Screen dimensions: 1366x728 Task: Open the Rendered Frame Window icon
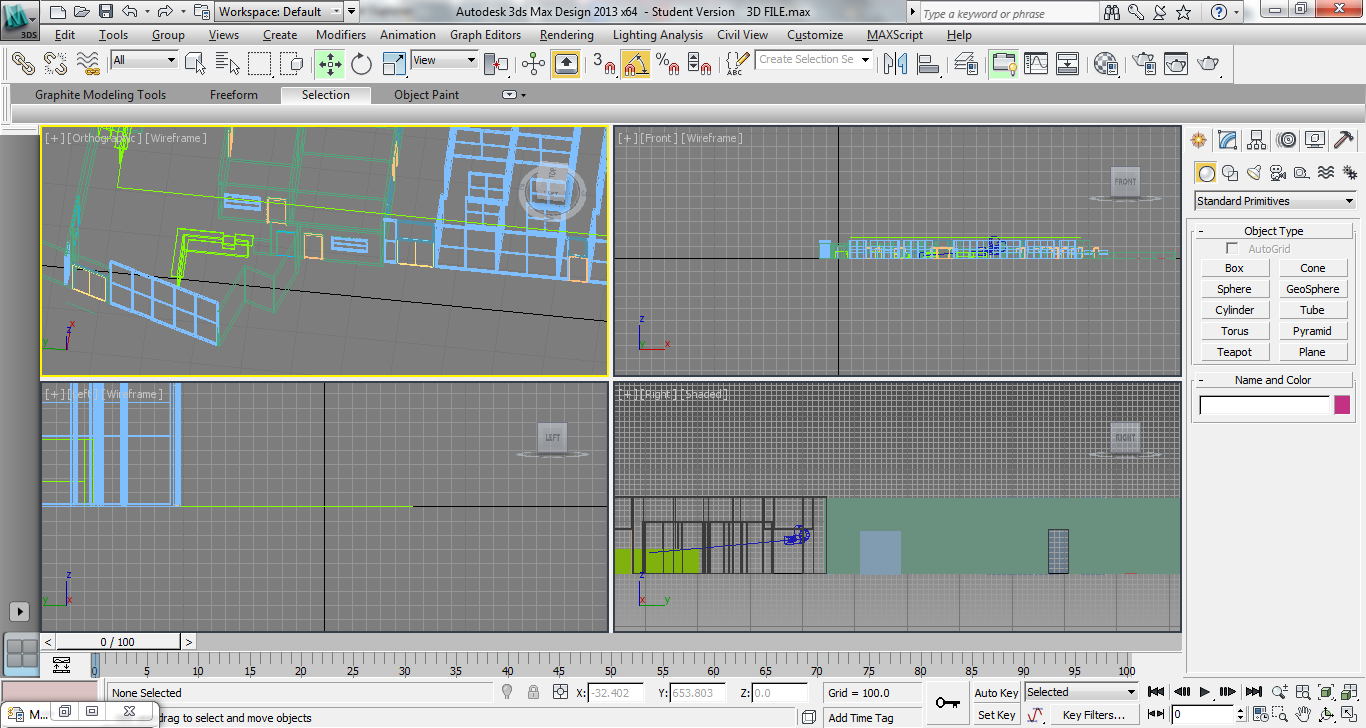1175,64
